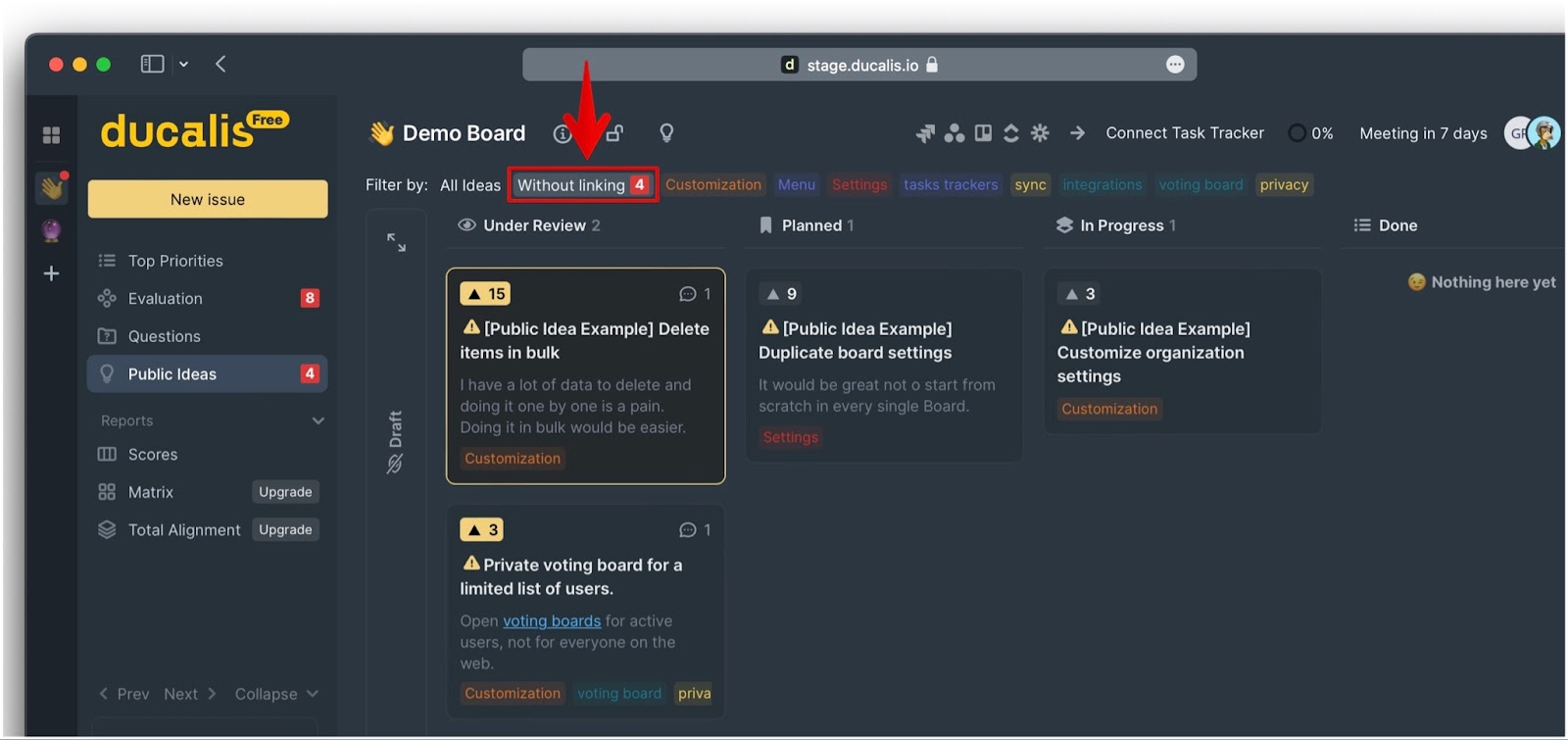Open Top Priorities in sidebar

[x=207, y=261]
